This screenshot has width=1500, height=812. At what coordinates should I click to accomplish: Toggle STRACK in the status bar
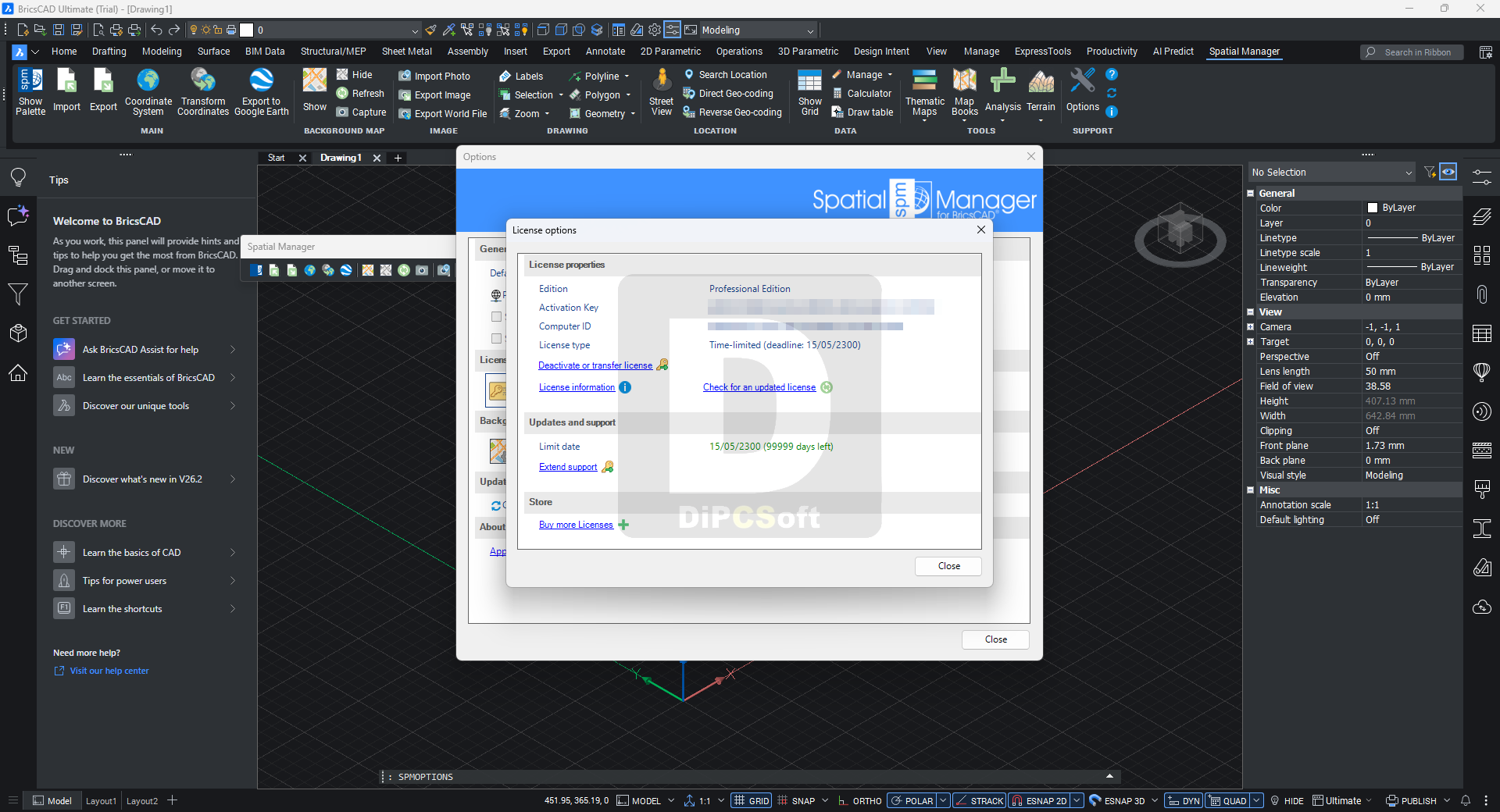pyautogui.click(x=980, y=800)
